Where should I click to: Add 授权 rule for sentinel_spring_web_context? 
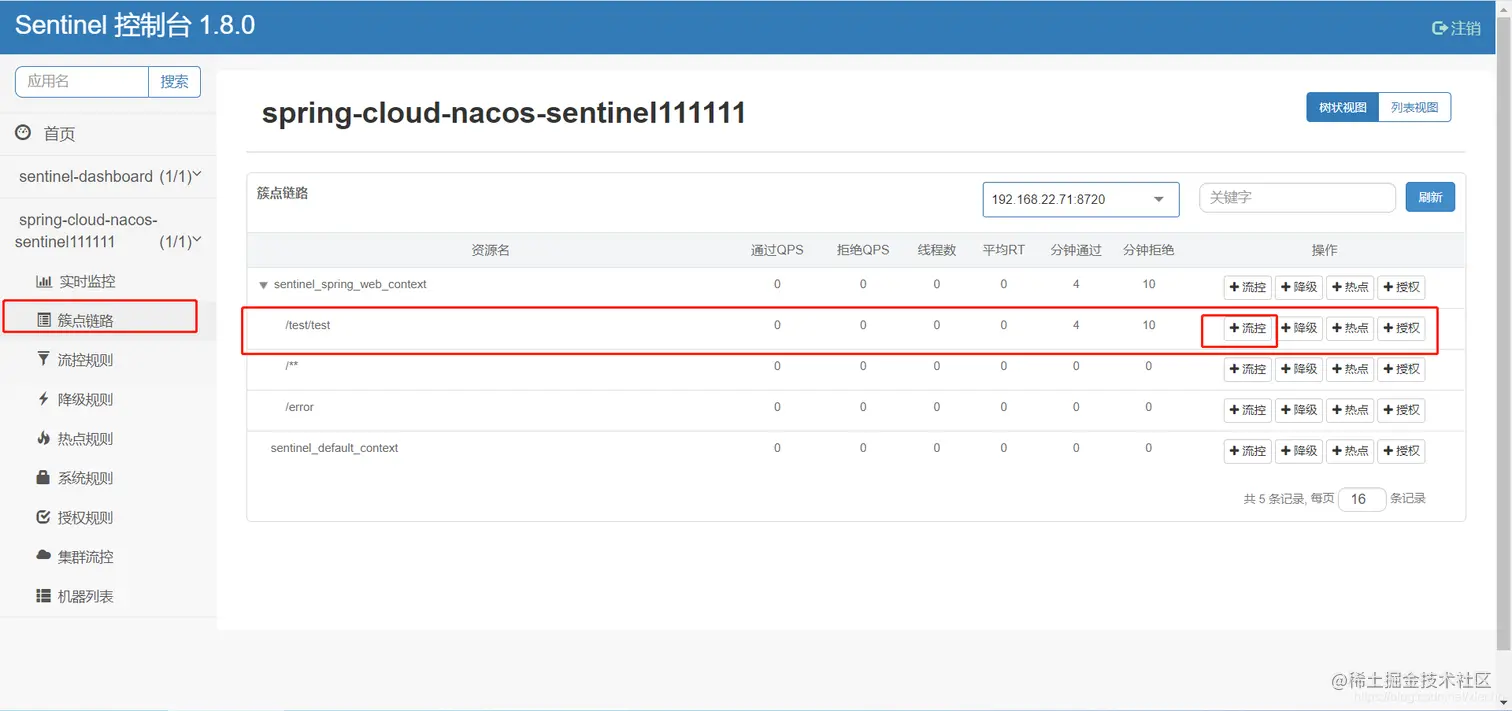tap(1401, 288)
